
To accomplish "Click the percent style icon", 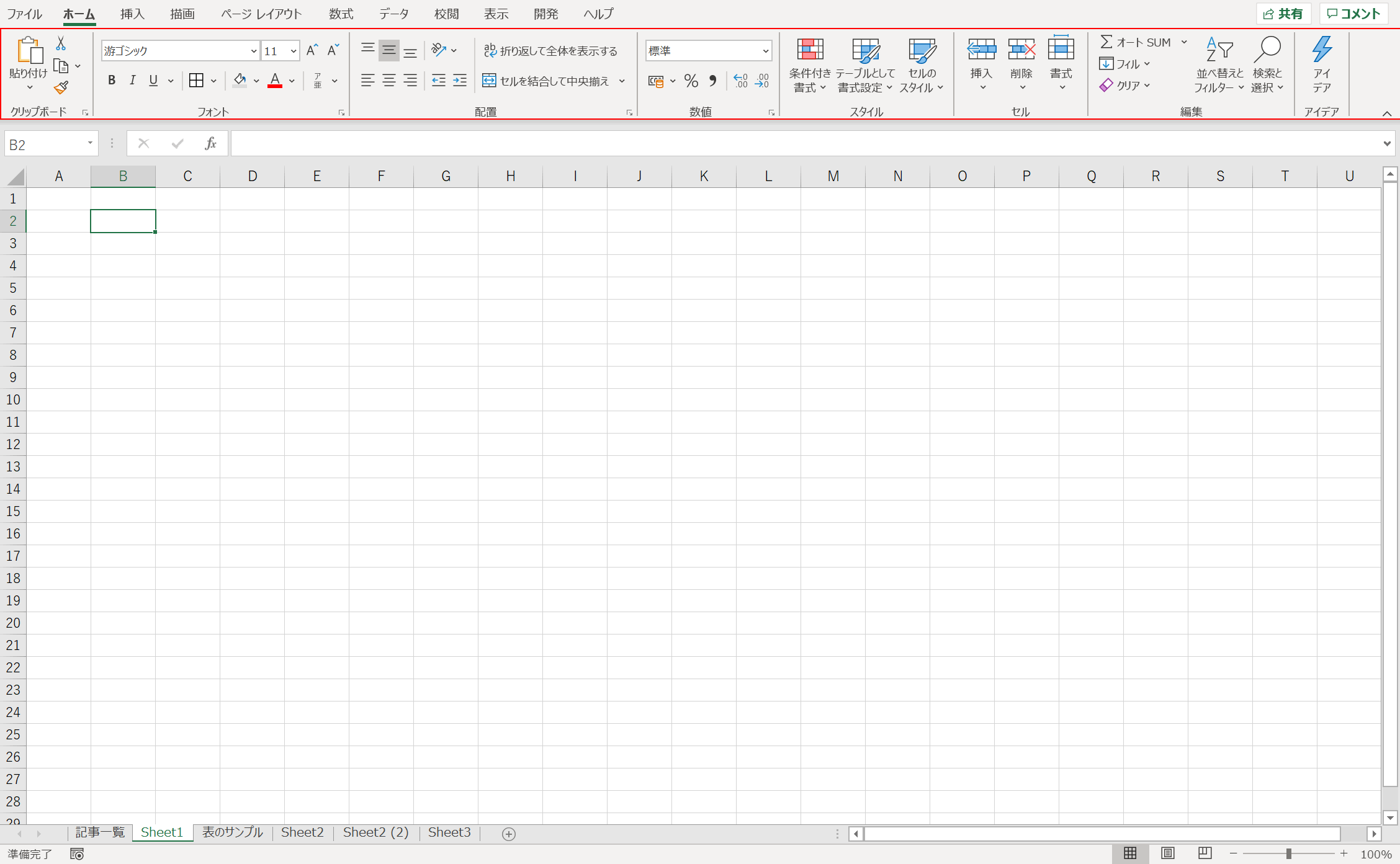I will [x=691, y=81].
